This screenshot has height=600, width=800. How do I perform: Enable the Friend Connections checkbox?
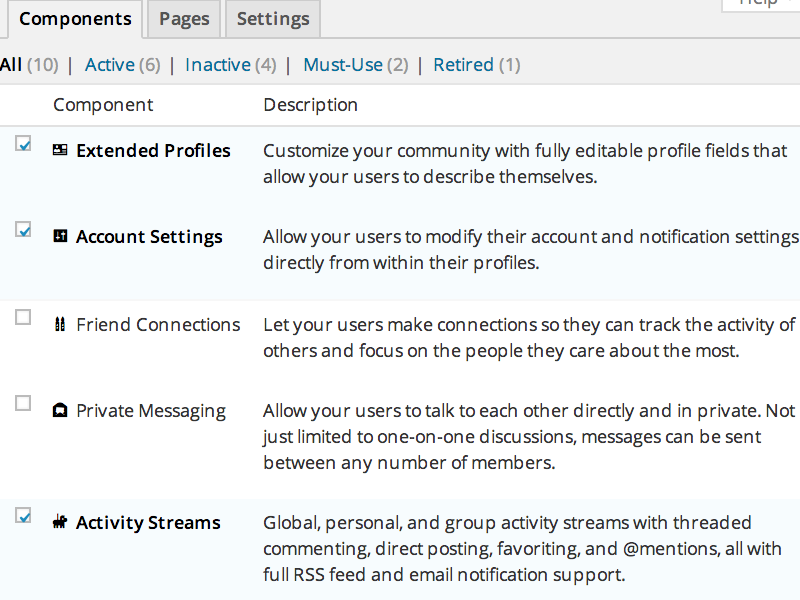tap(22, 317)
